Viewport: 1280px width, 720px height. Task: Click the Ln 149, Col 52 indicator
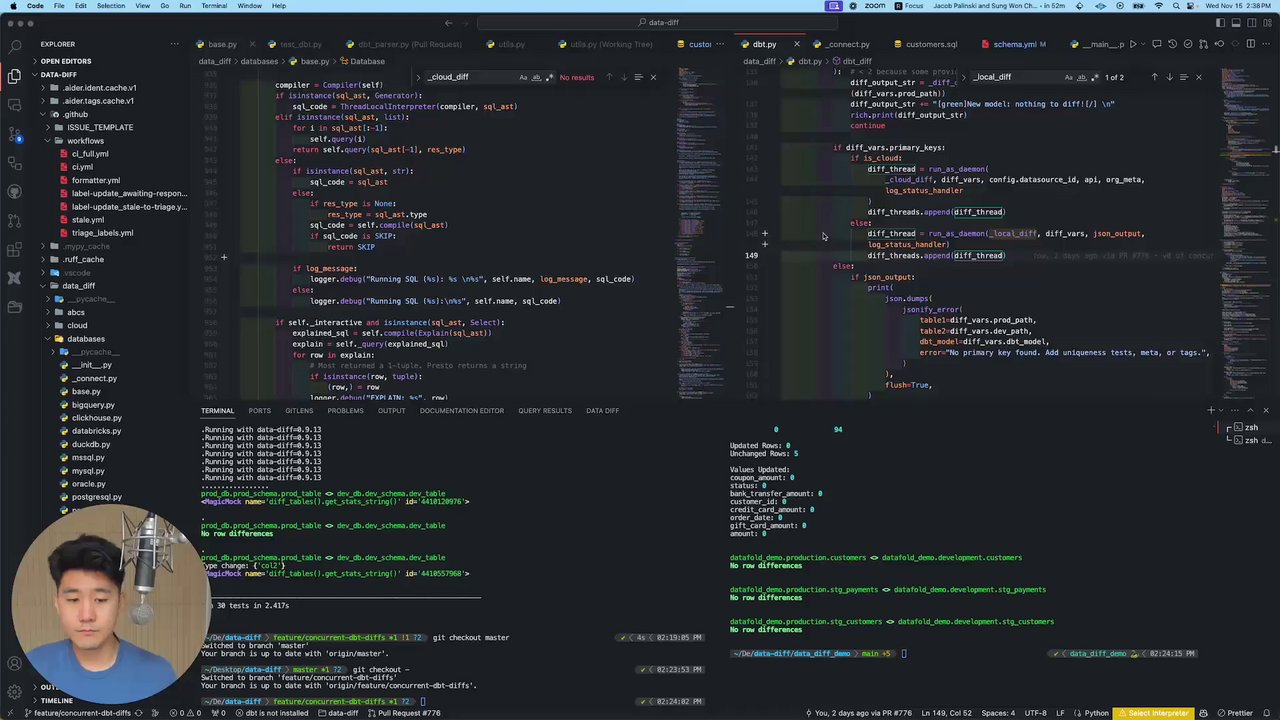tap(945, 713)
